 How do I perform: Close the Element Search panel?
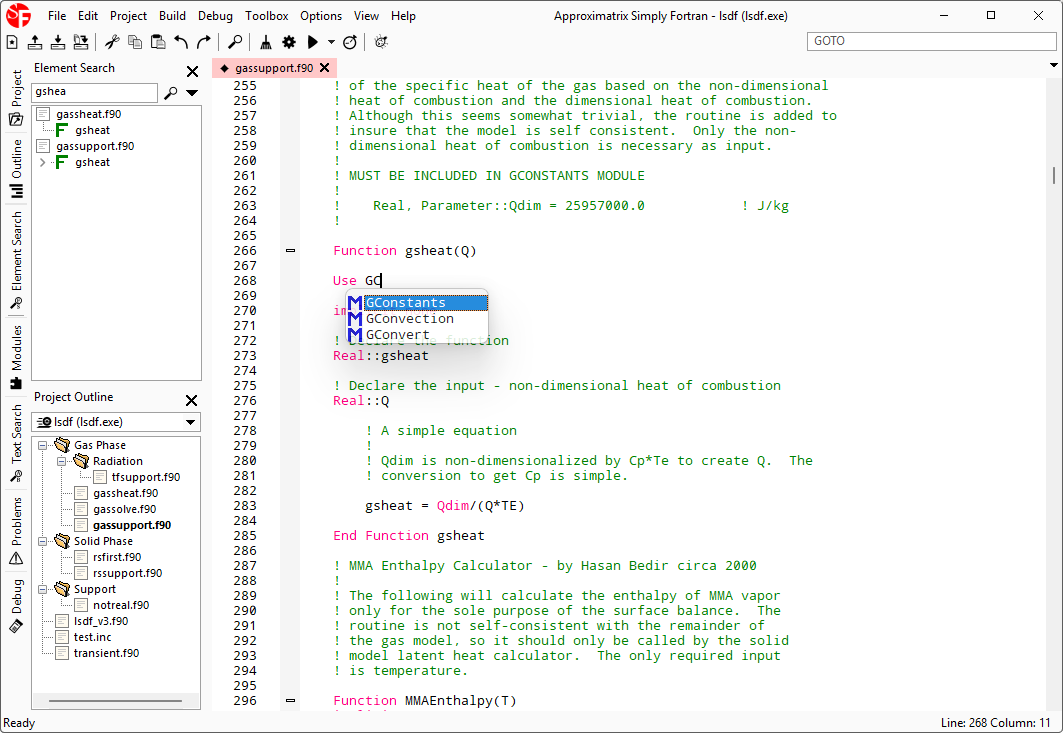pos(193,71)
